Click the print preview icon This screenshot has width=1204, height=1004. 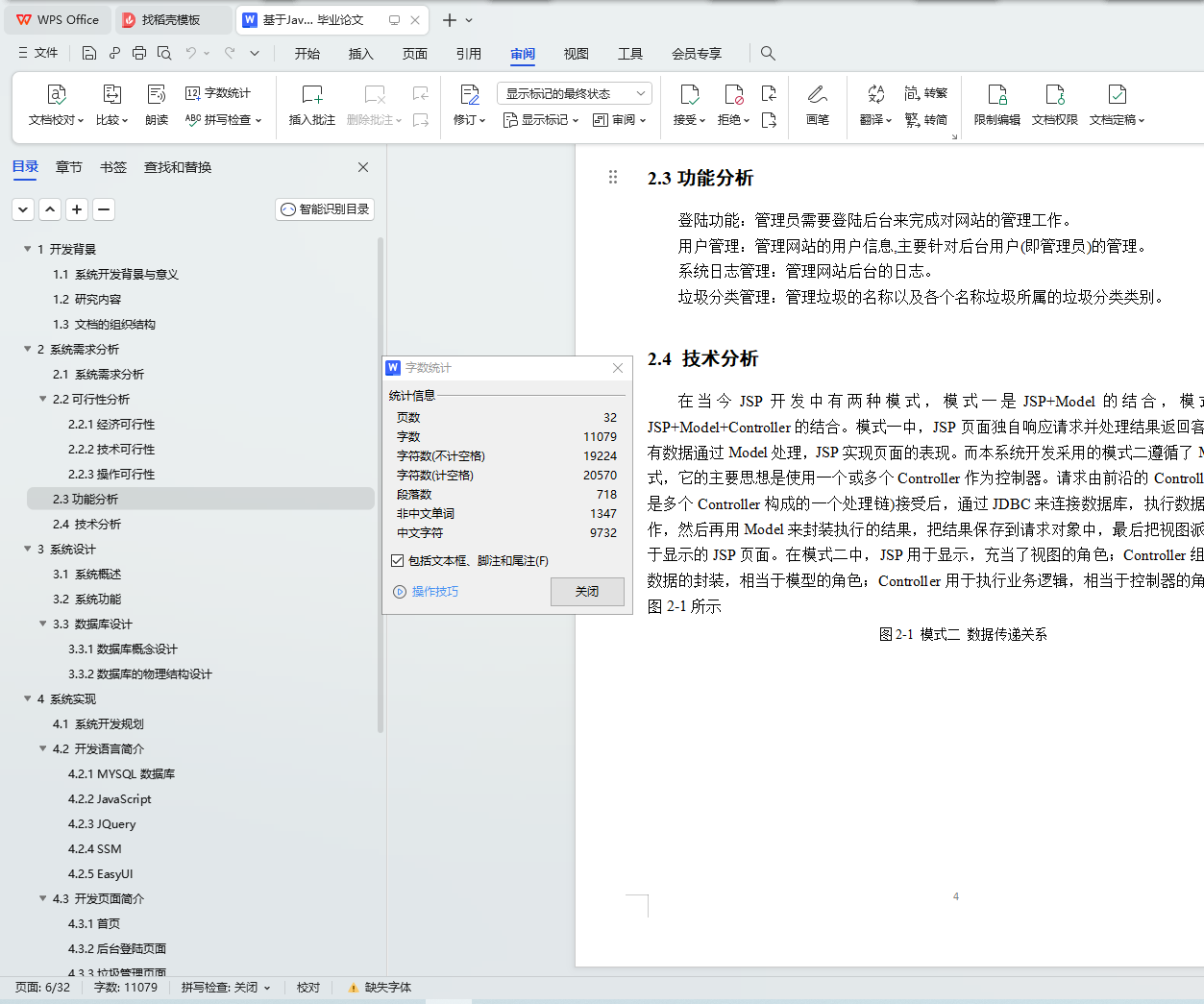164,53
